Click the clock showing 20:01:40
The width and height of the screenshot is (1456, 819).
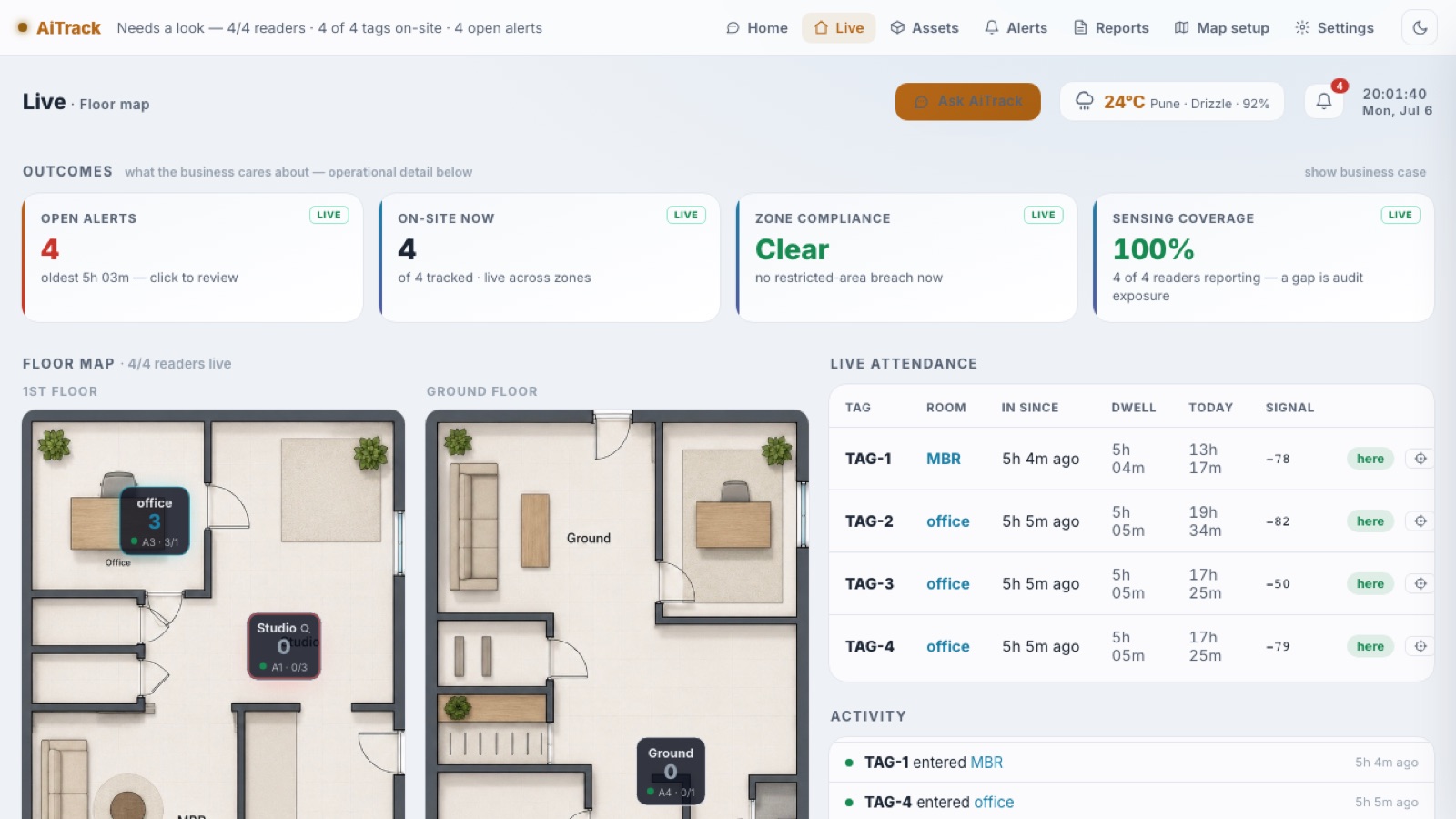[x=1395, y=94]
